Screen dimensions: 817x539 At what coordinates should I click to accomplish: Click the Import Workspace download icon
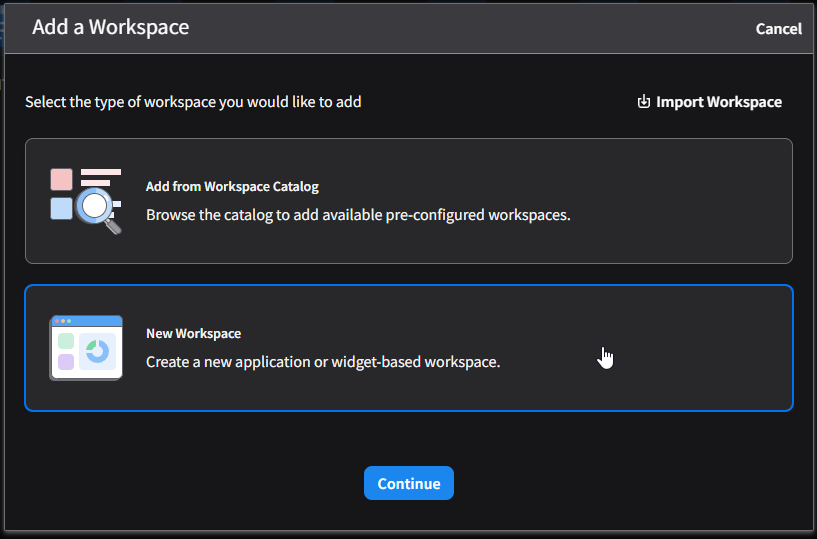643,102
